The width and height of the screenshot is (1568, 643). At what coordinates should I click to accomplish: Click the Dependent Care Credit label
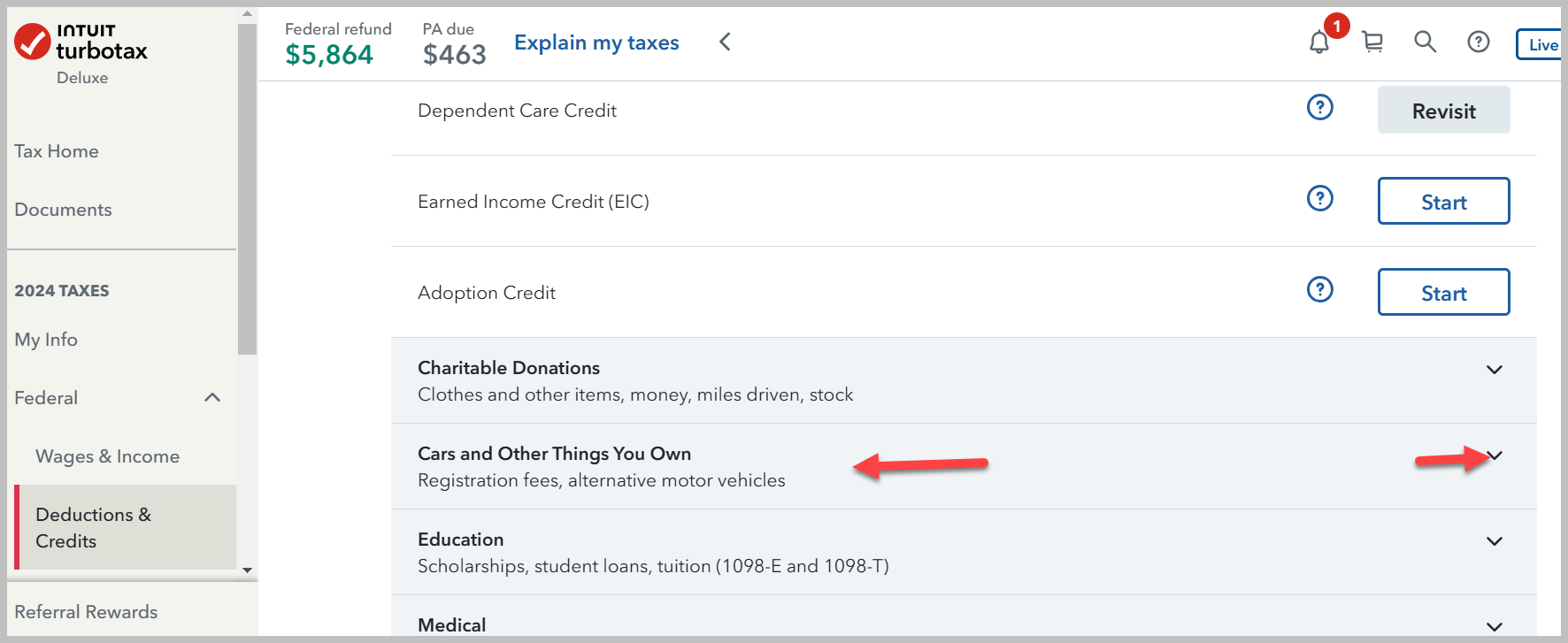517,111
